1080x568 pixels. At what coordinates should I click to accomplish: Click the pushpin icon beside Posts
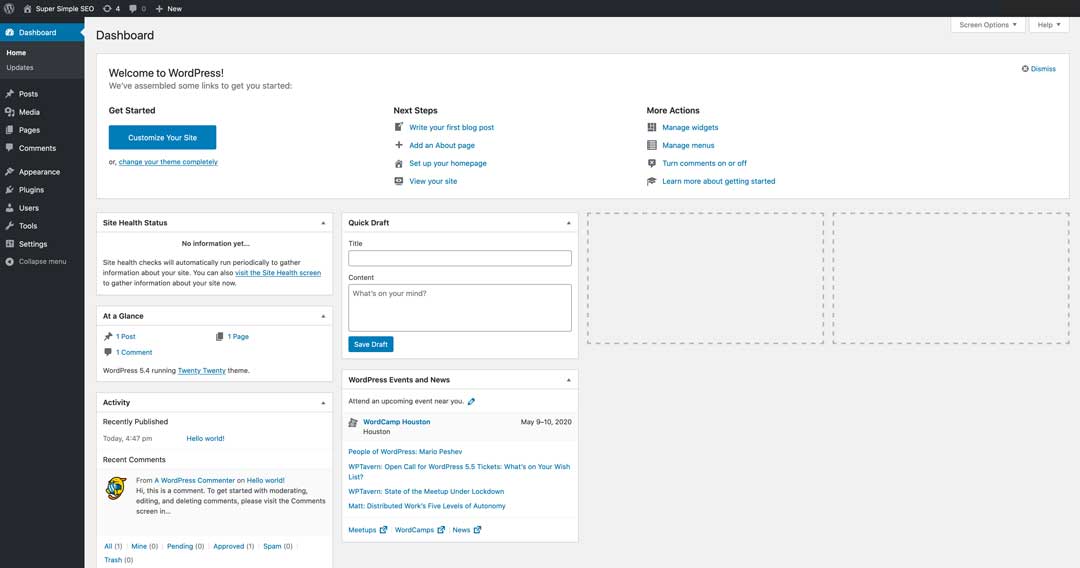coord(10,94)
